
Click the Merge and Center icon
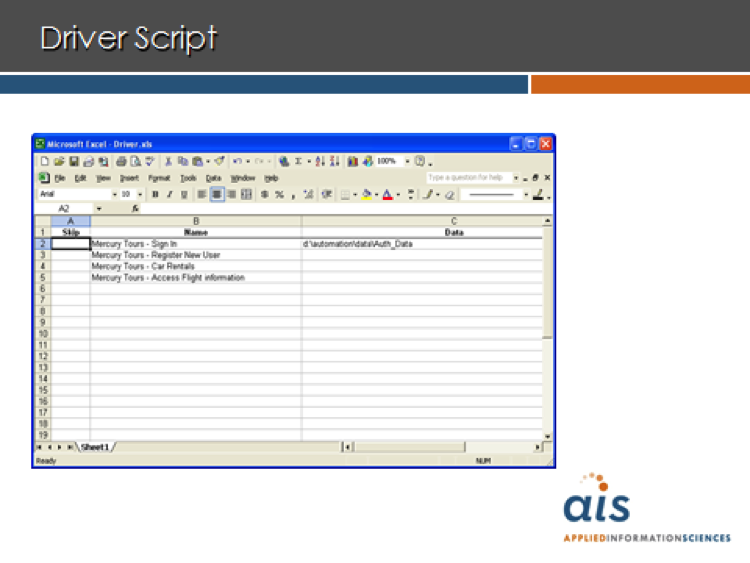click(246, 194)
